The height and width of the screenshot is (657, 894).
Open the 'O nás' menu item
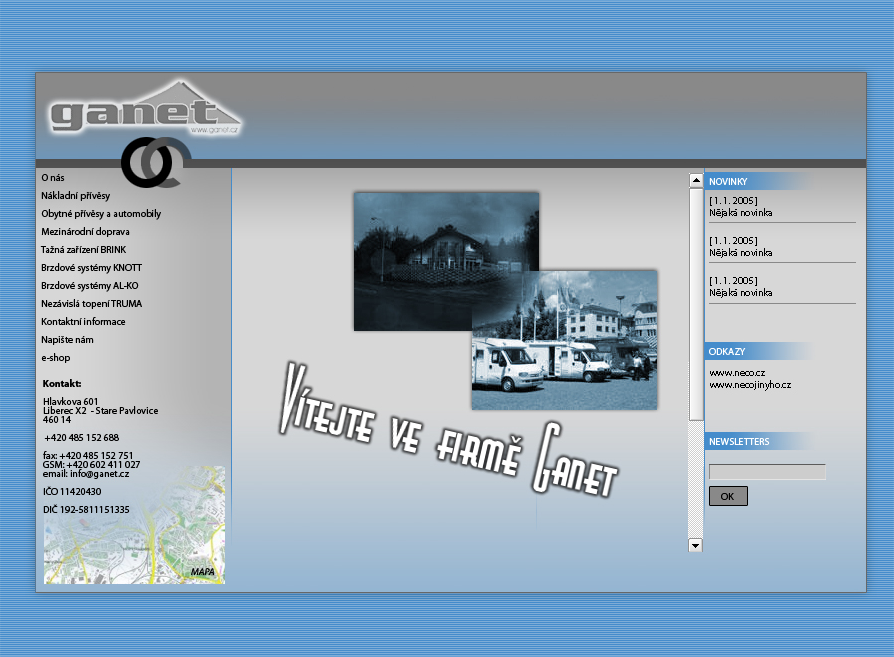53,177
